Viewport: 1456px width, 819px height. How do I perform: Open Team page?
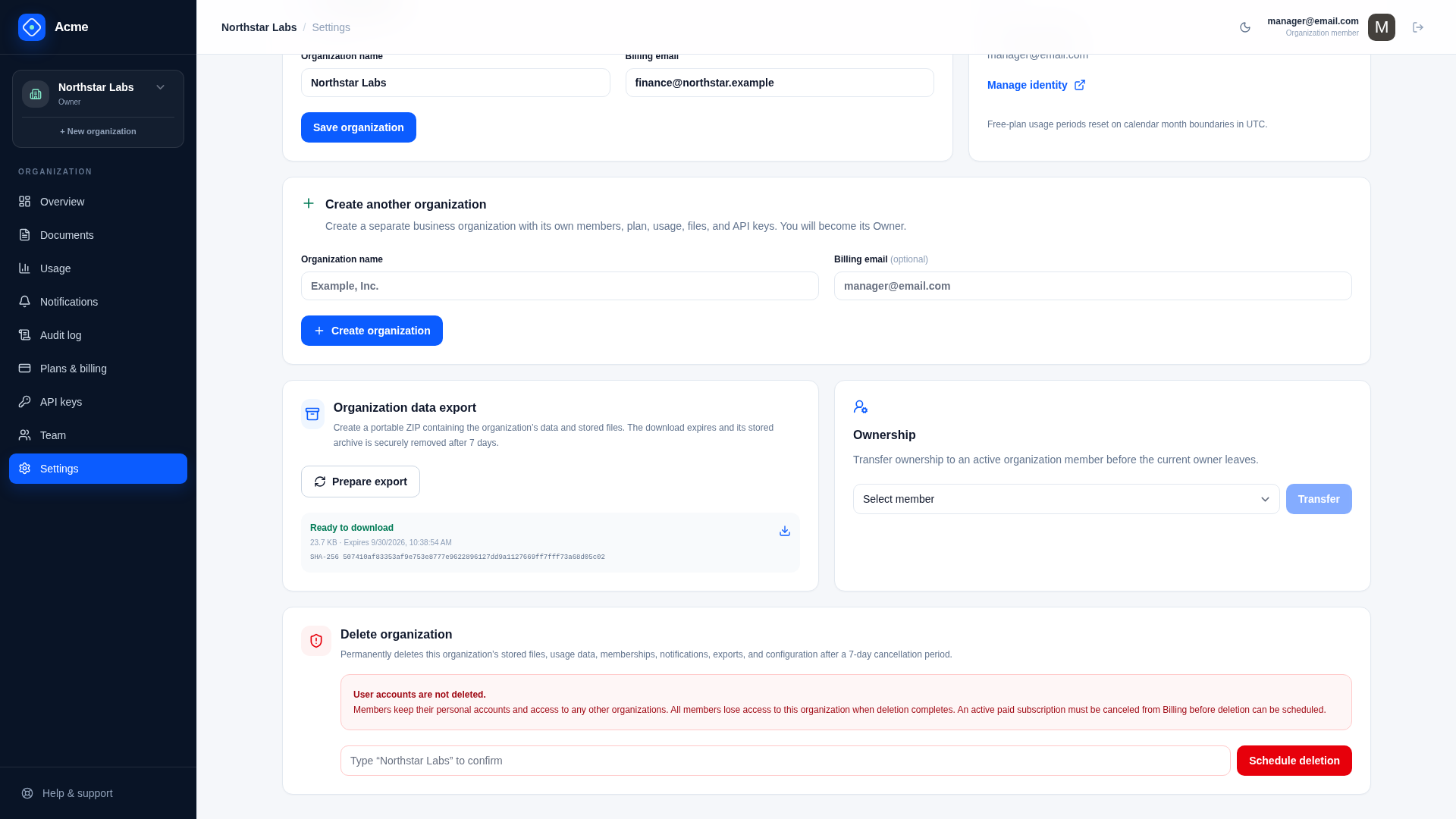(98, 435)
